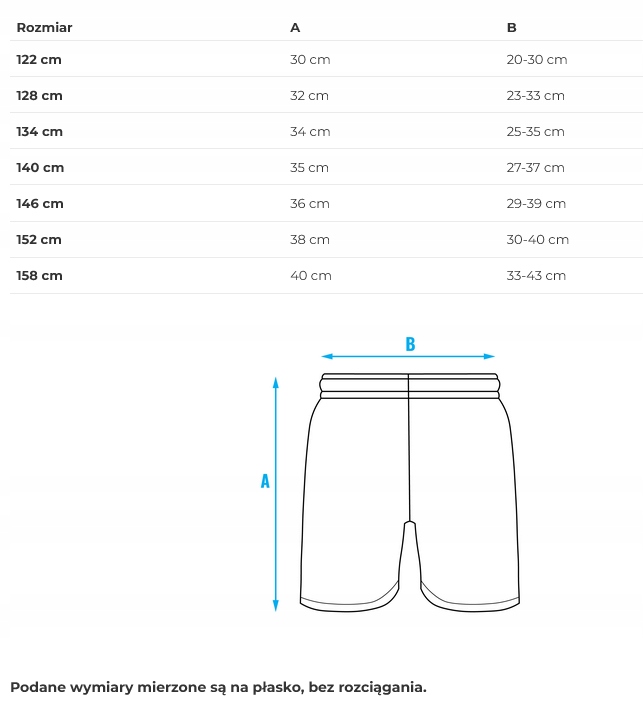Click the 146 cm size row label
The width and height of the screenshot is (643, 710).
pyautogui.click(x=39, y=203)
